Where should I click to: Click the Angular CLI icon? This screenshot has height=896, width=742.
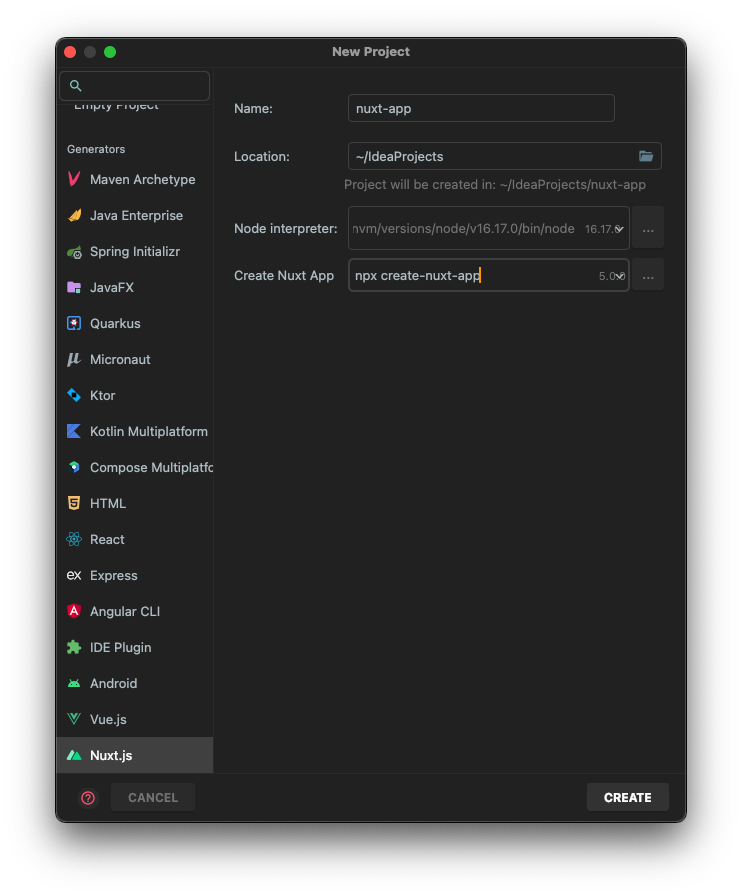(74, 611)
